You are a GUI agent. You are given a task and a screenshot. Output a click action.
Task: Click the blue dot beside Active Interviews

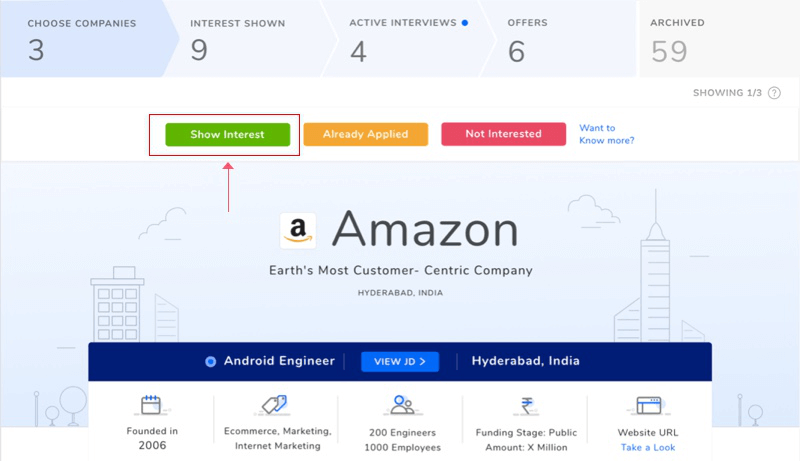tap(465, 23)
